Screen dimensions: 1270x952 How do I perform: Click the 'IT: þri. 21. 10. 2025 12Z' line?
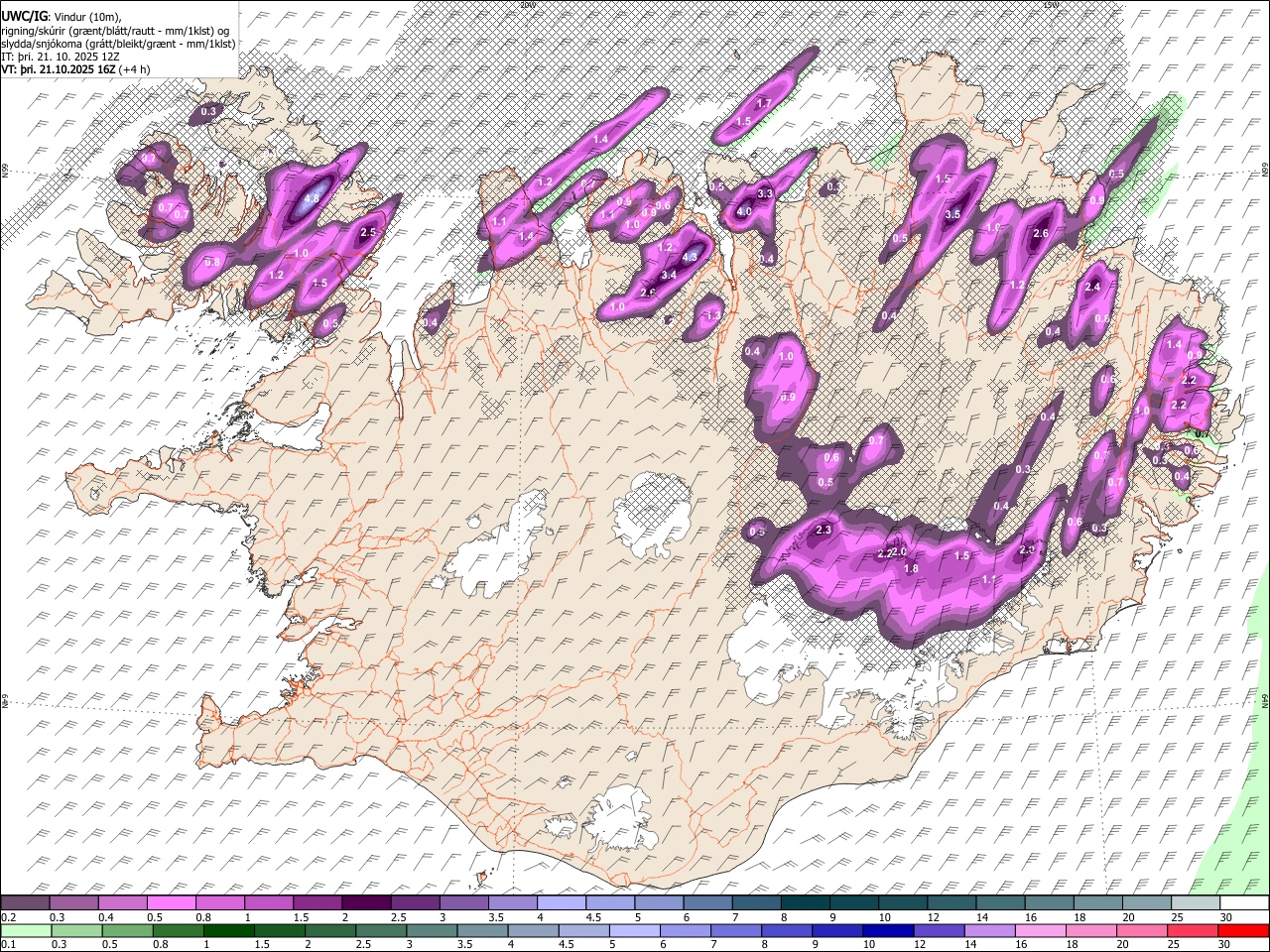tap(61, 57)
